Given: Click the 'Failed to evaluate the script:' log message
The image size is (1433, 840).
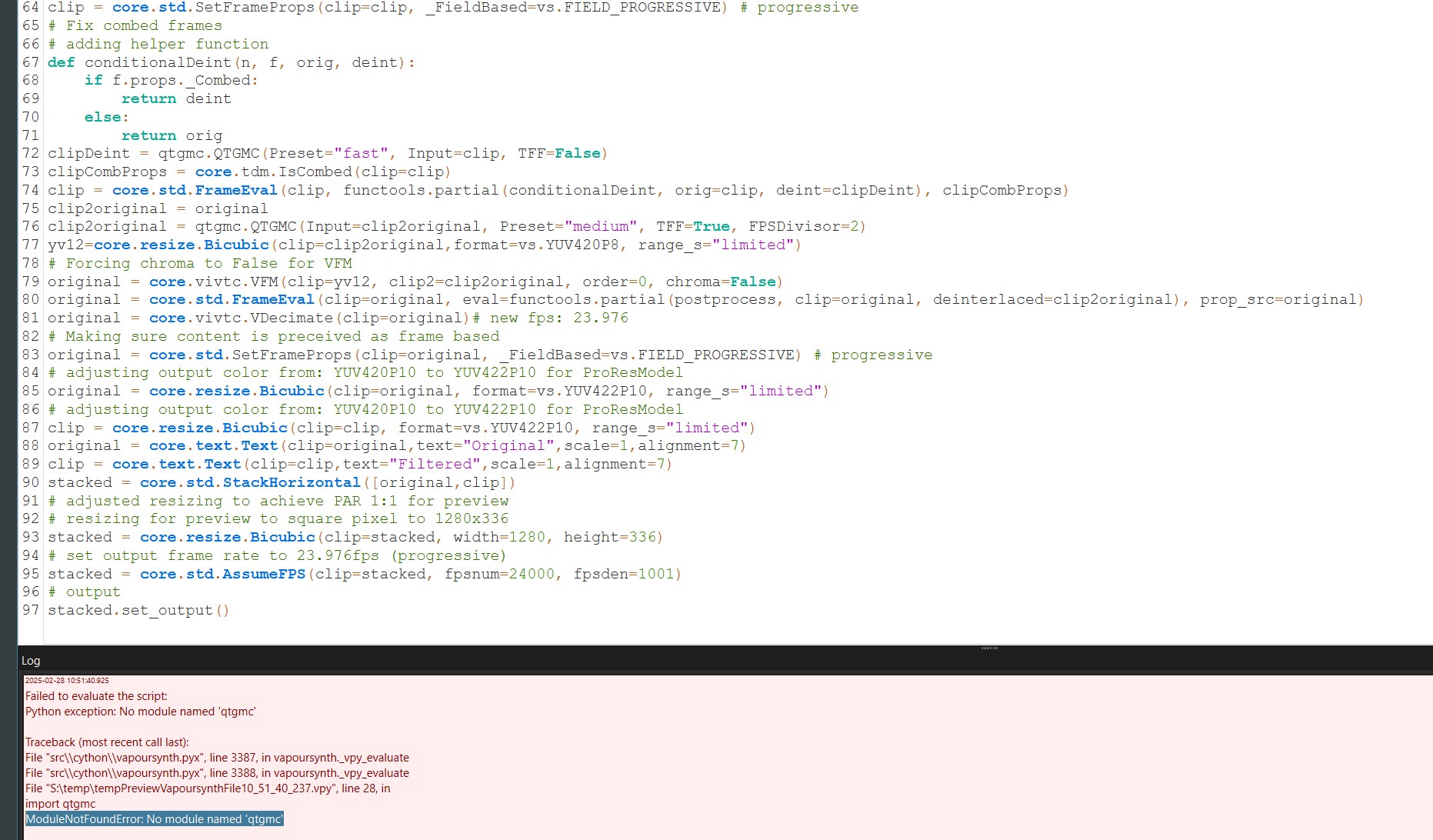Looking at the screenshot, I should pos(96,696).
